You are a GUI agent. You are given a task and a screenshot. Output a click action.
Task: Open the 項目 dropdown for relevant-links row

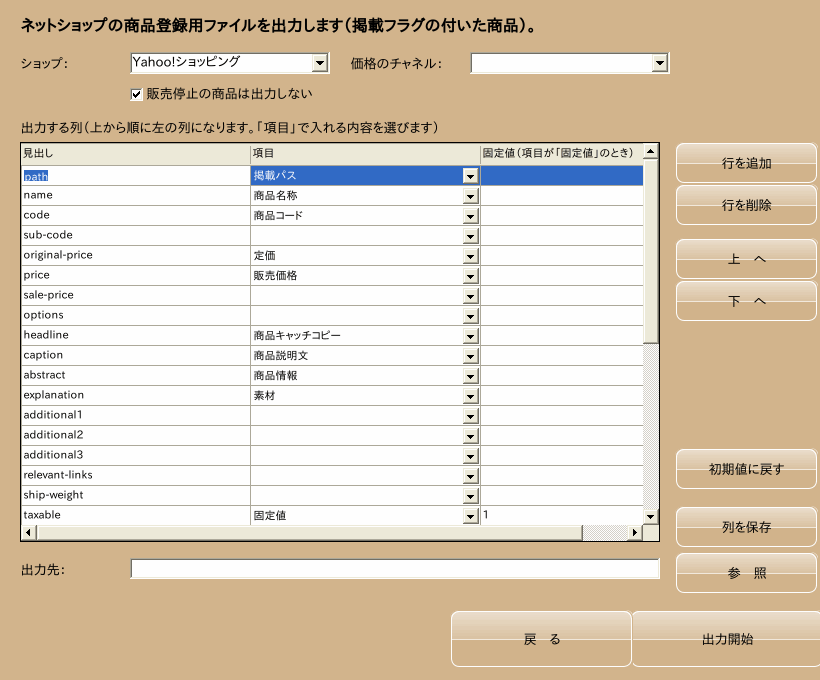471,477
